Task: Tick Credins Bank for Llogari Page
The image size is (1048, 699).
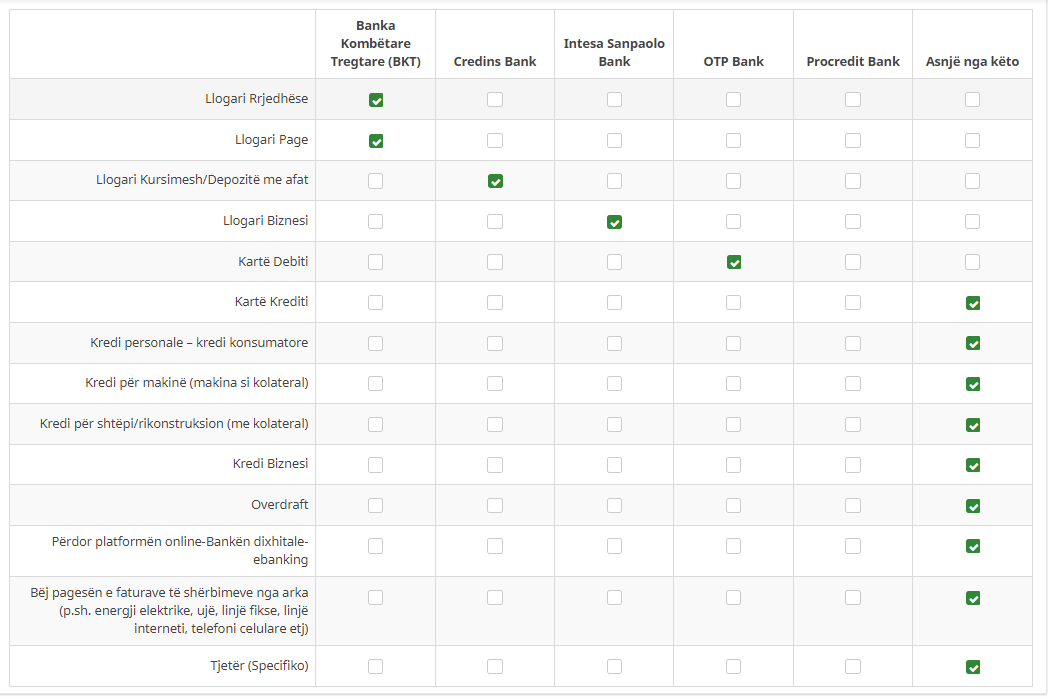Action: point(495,141)
